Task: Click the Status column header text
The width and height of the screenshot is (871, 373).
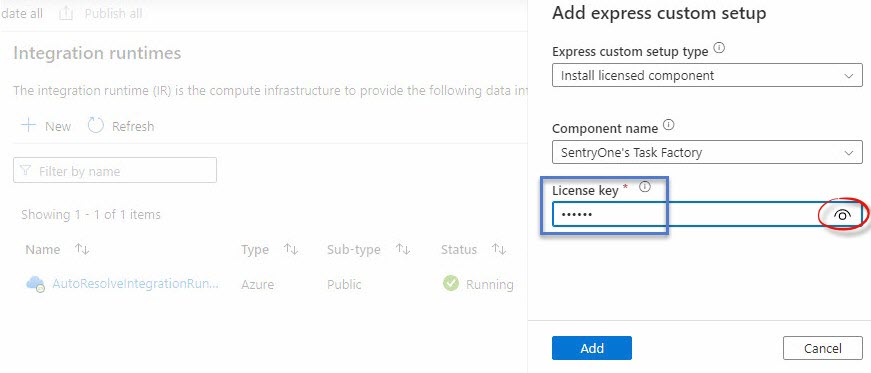Action: (459, 250)
